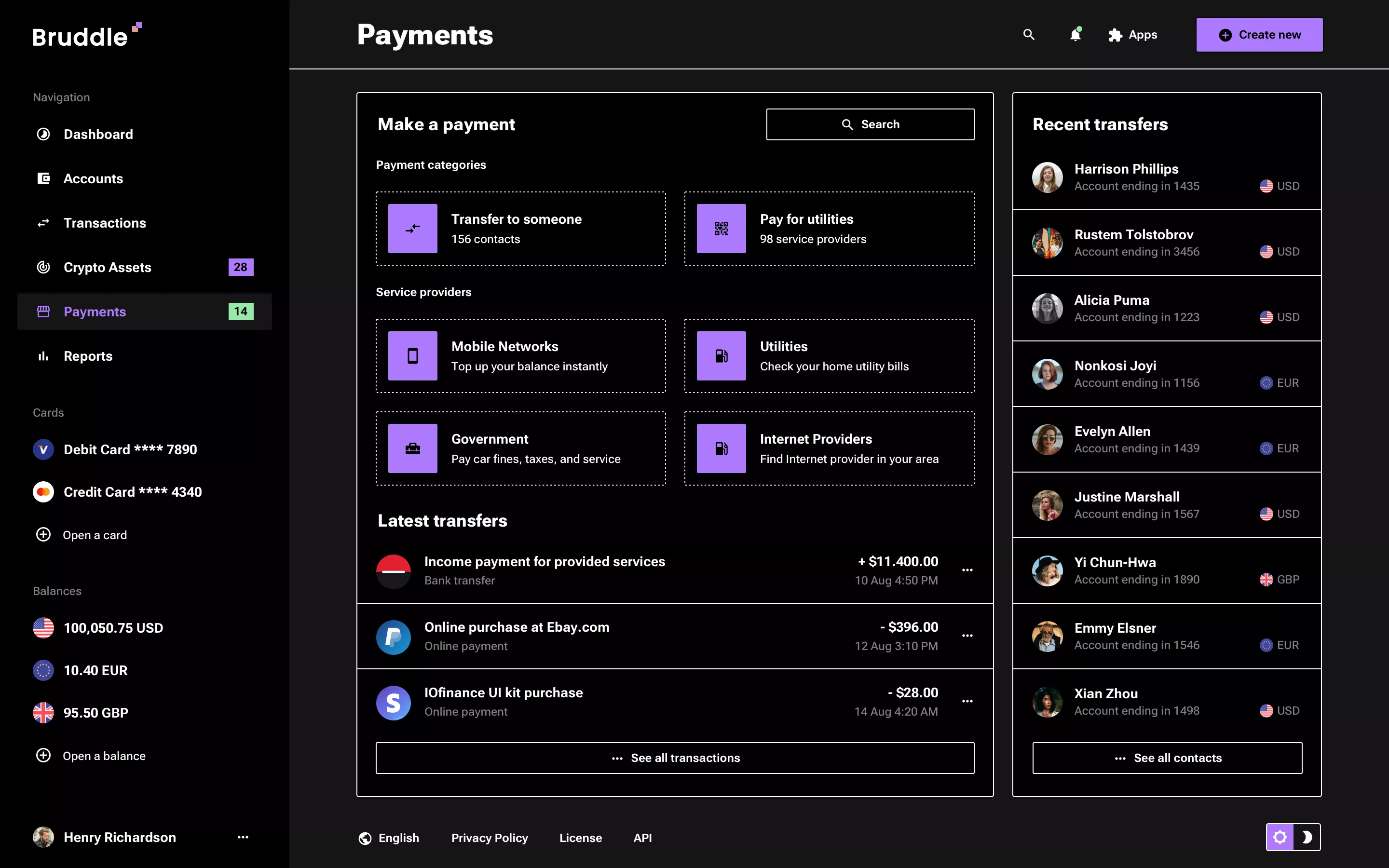Click the Mobile Networks phone icon
Image resolution: width=1389 pixels, height=868 pixels.
[412, 356]
